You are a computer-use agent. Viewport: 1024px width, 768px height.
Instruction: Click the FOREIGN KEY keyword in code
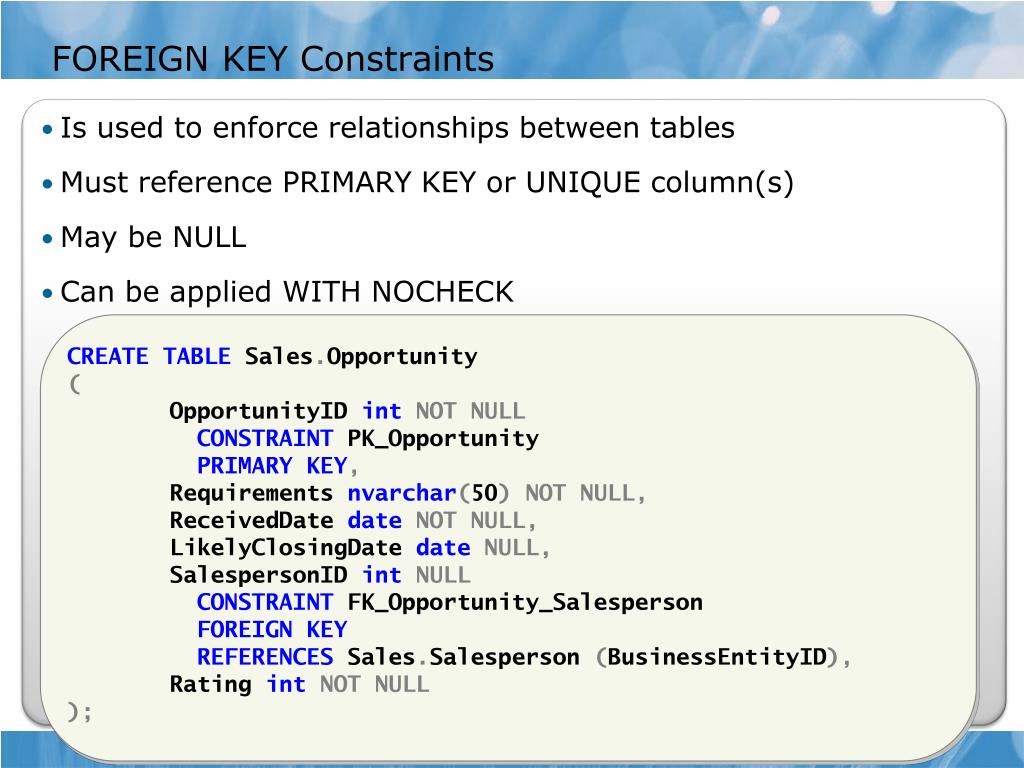click(x=272, y=630)
